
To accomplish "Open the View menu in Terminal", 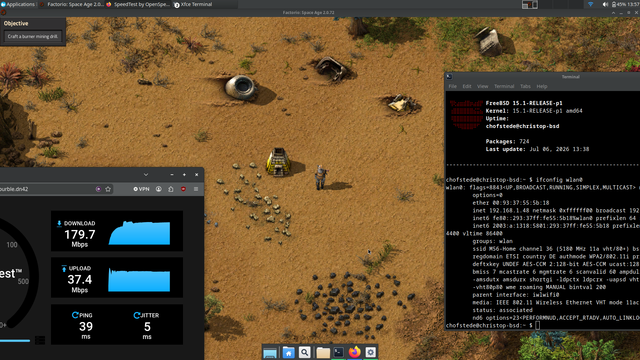I will [482, 86].
